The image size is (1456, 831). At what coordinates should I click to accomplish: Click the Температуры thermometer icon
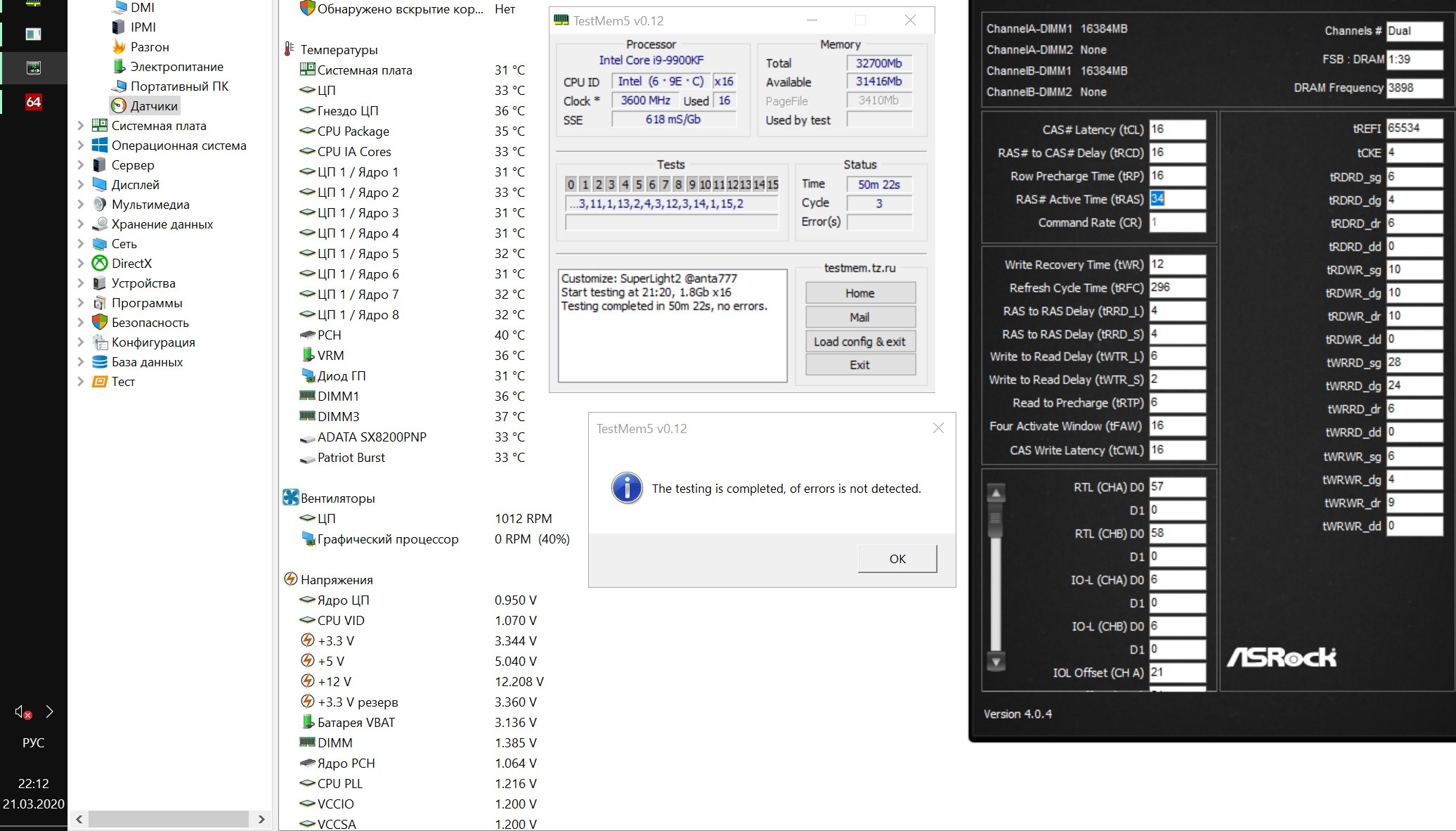289,49
